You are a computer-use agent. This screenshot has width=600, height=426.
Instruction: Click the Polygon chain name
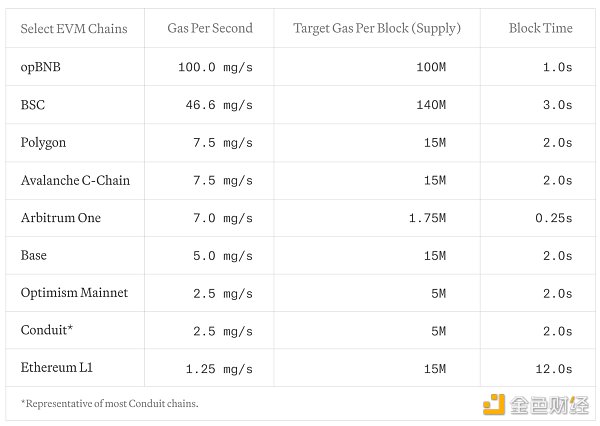[x=43, y=143]
